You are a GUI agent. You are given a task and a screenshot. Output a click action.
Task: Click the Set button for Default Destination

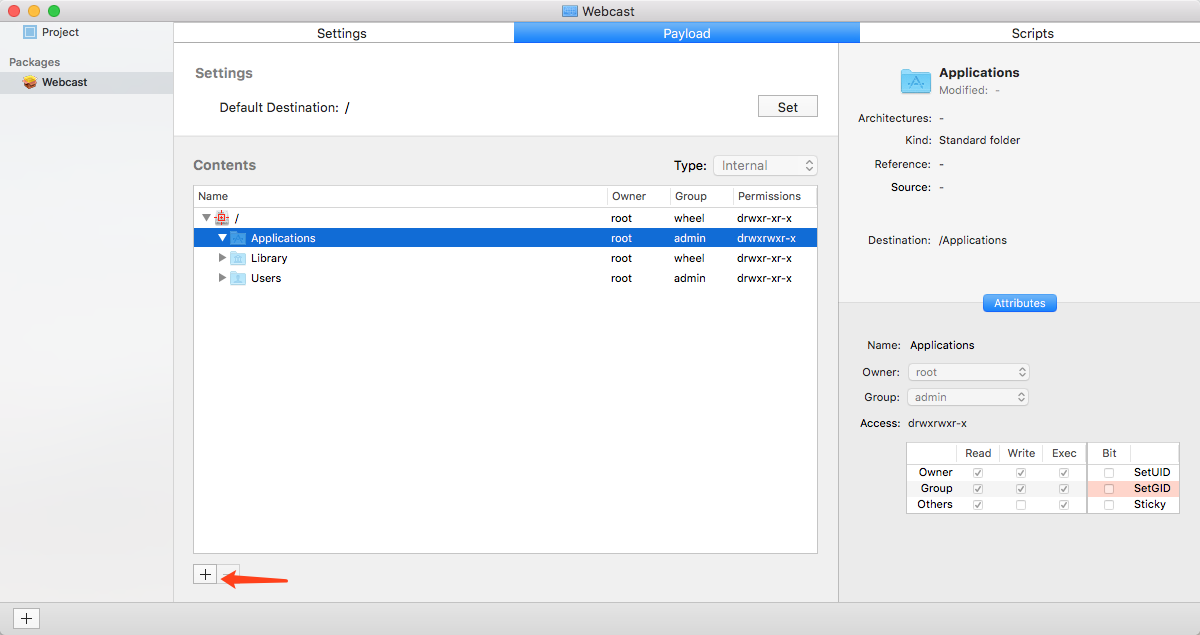tap(787, 105)
